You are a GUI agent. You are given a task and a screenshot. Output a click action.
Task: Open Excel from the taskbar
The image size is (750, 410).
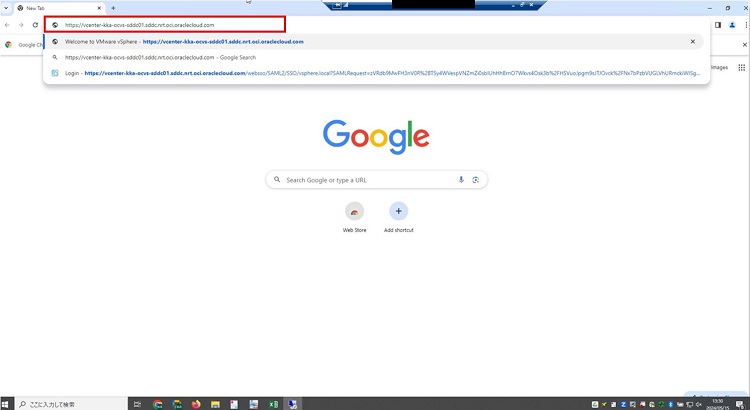(273, 404)
